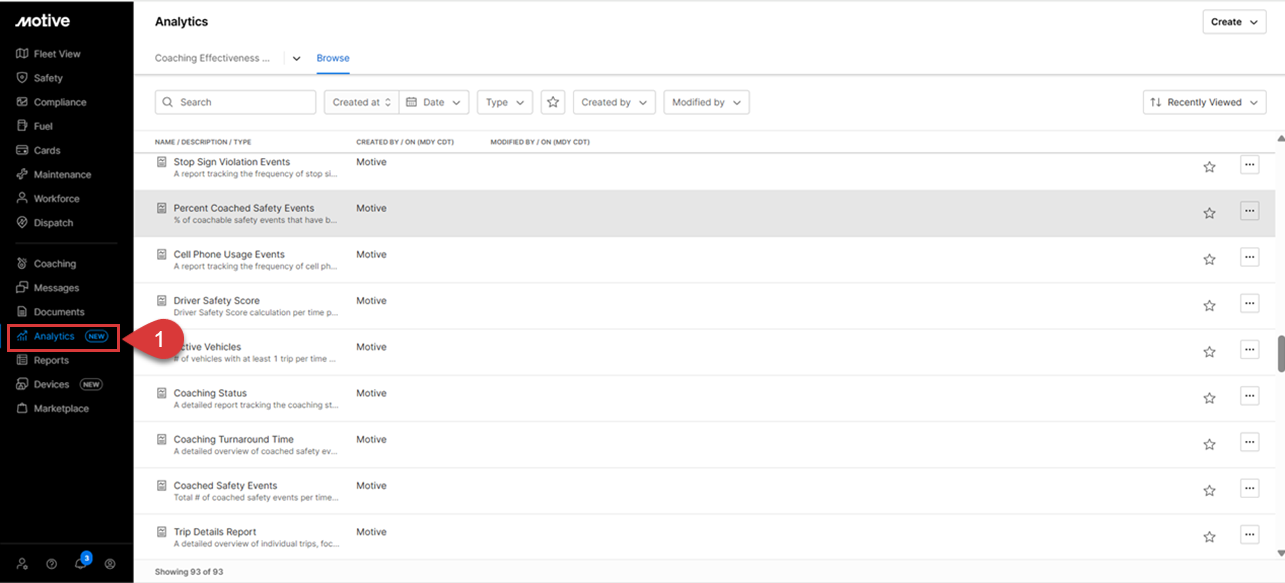Expand the Type filter dropdown
1285x583 pixels.
click(x=504, y=102)
